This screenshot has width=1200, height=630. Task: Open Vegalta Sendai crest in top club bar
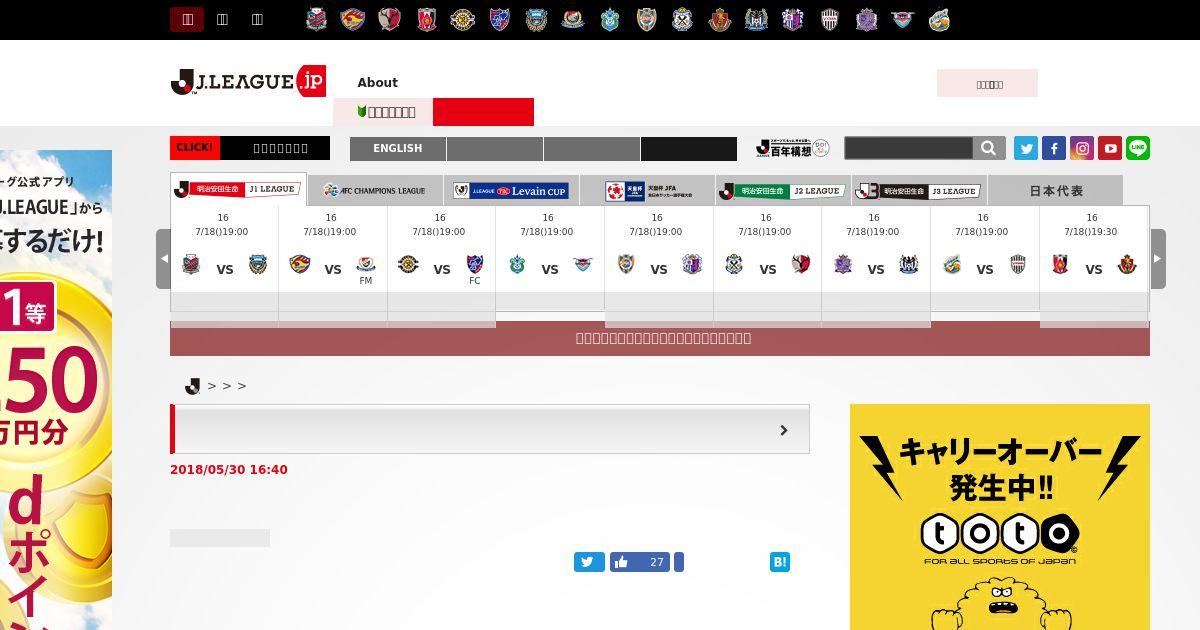coord(352,19)
